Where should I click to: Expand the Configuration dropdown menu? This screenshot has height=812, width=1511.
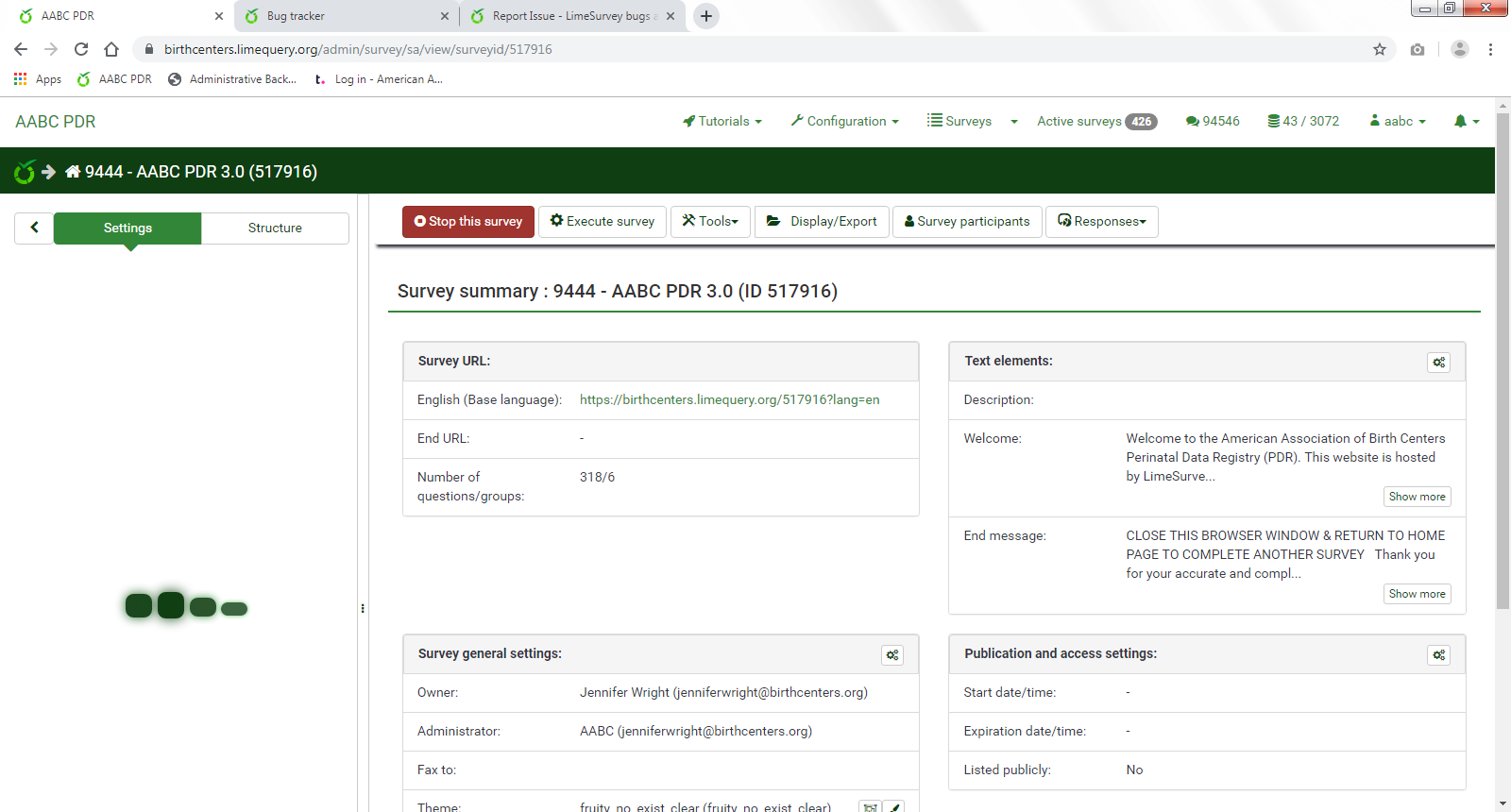[845, 121]
